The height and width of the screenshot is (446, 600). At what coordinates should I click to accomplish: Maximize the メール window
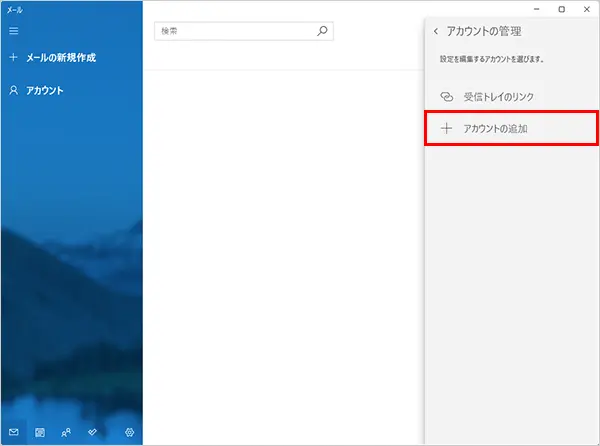point(562,9)
